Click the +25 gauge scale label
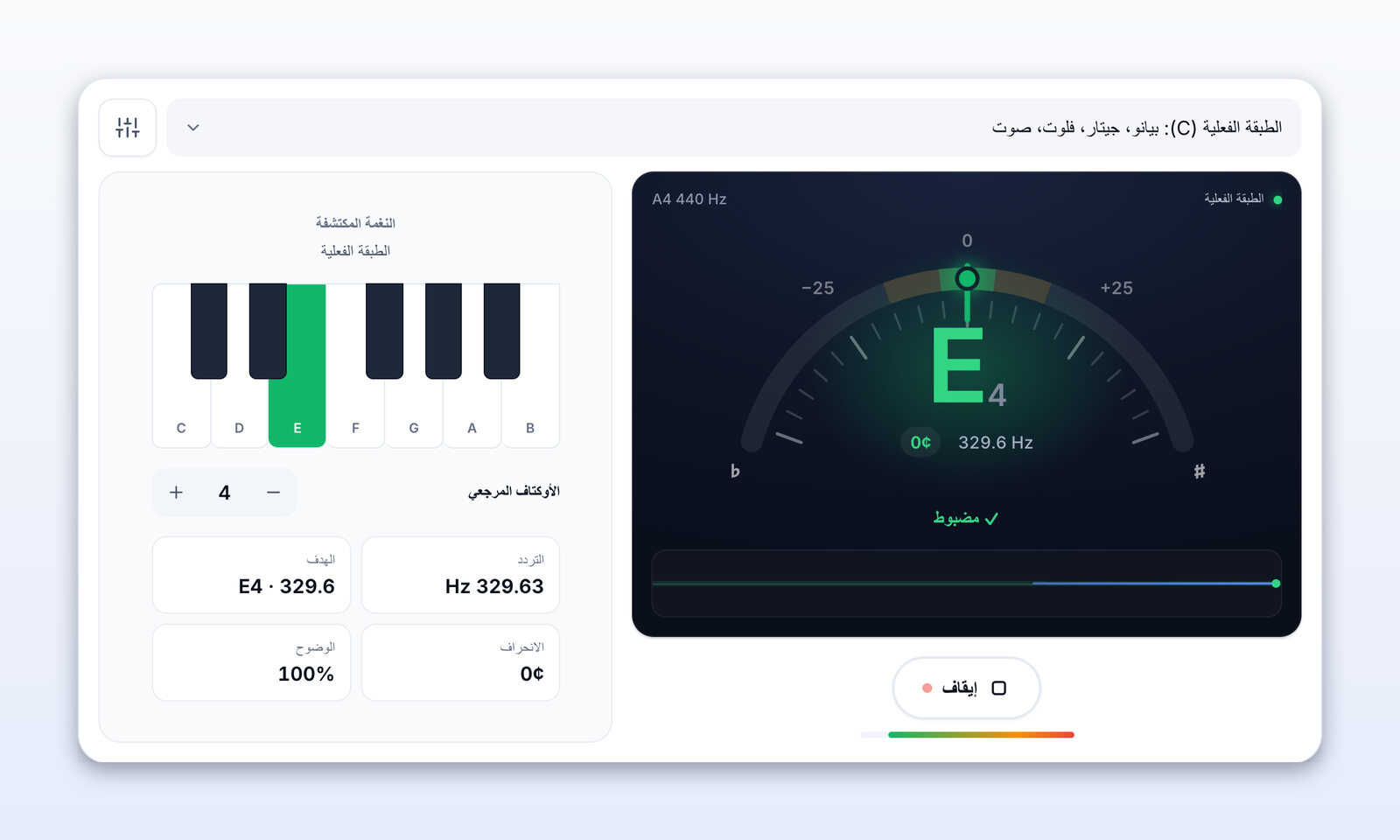Image resolution: width=1400 pixels, height=840 pixels. (x=1116, y=288)
